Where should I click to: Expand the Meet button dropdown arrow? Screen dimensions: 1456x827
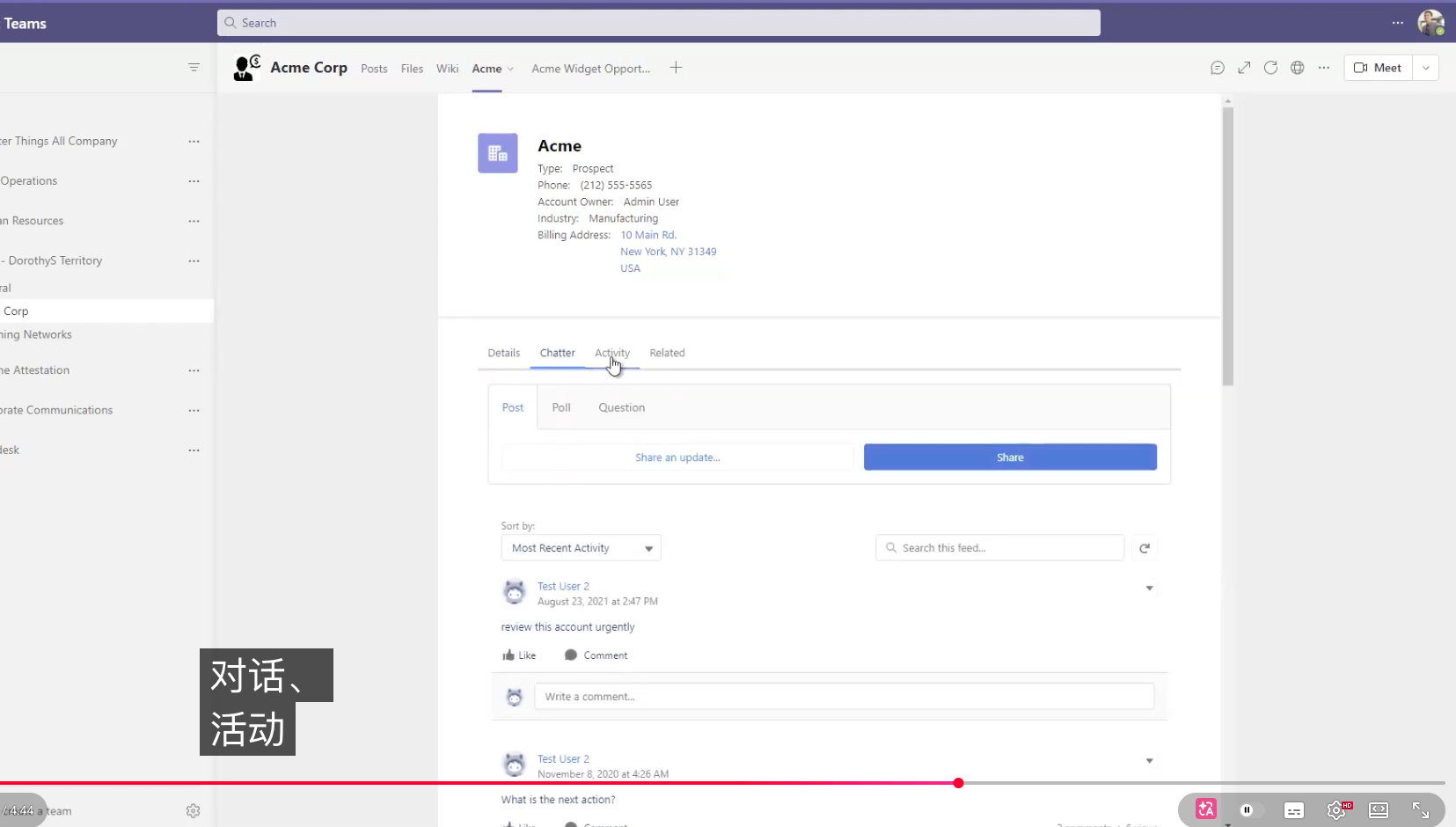(x=1426, y=68)
